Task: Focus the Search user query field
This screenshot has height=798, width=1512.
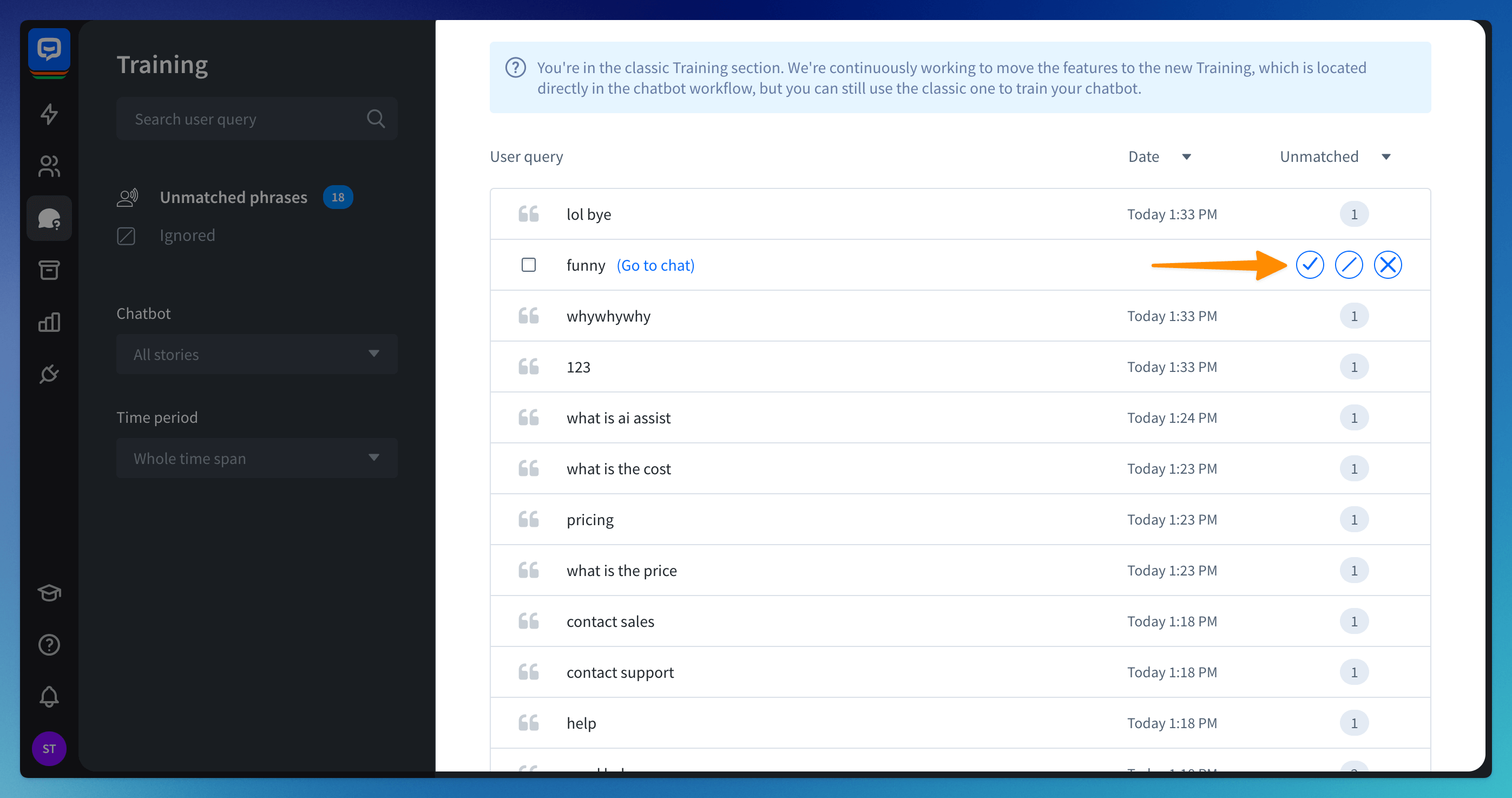Action: pos(247,119)
